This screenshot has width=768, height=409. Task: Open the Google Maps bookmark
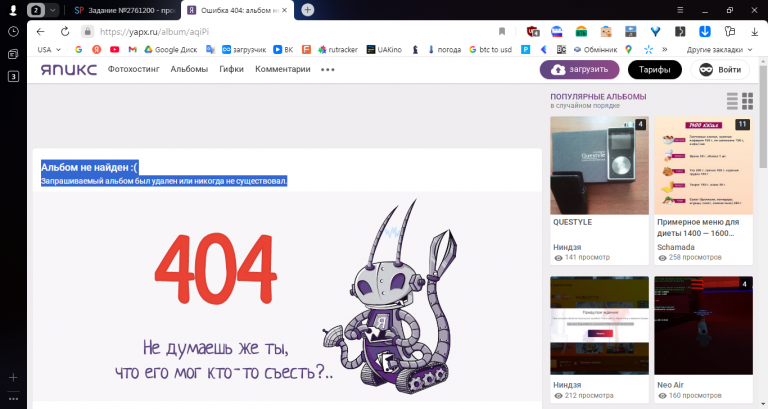628,49
